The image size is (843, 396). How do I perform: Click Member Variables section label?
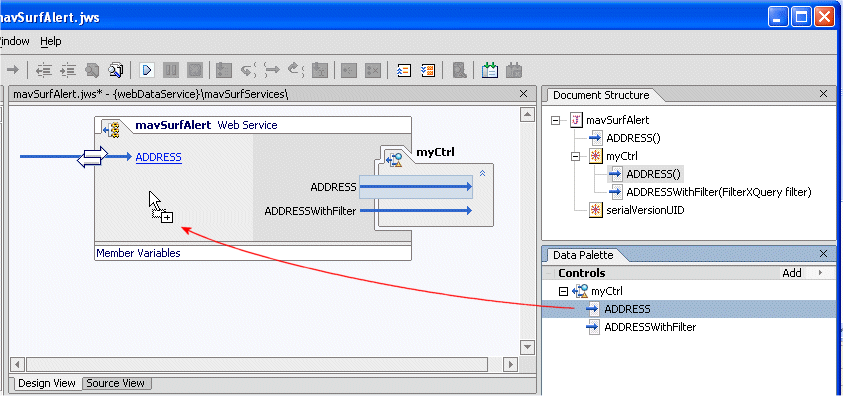(x=138, y=253)
